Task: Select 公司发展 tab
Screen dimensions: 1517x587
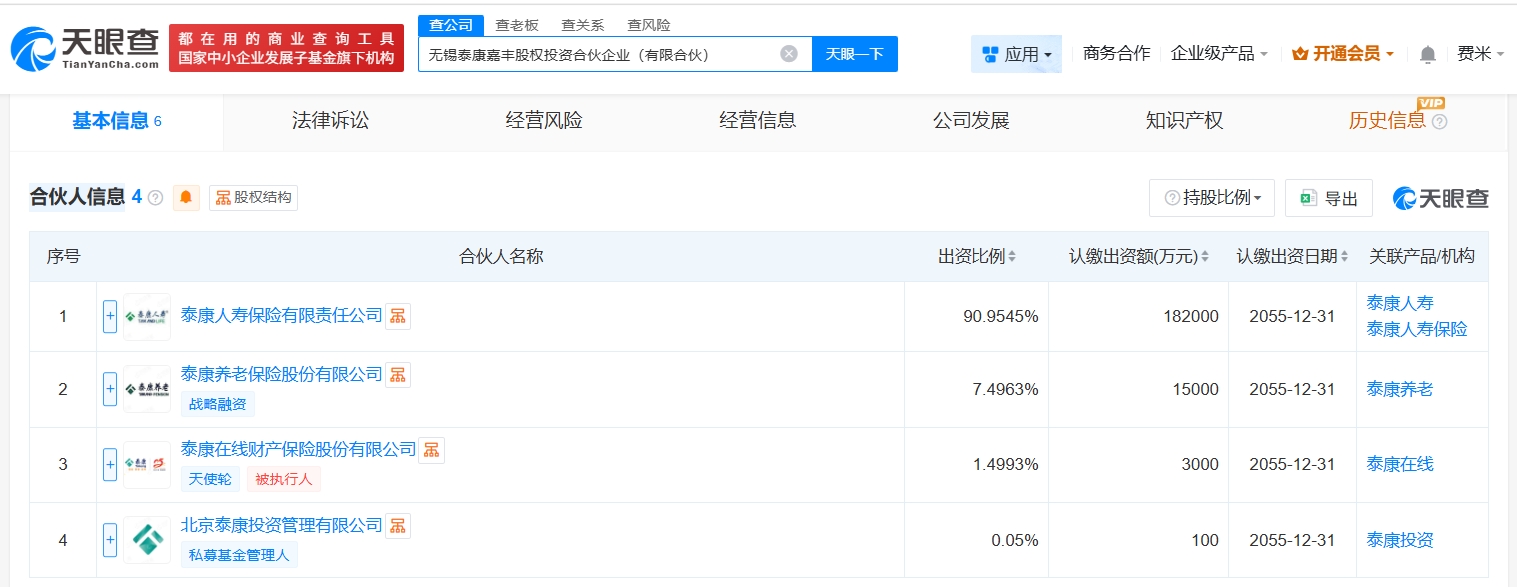Action: tap(971, 121)
